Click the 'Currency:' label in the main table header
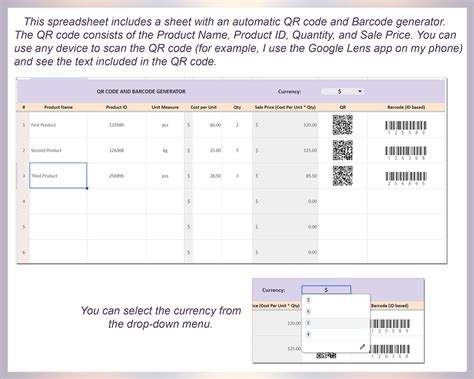Screen dimensions: 474x379 coord(289,91)
